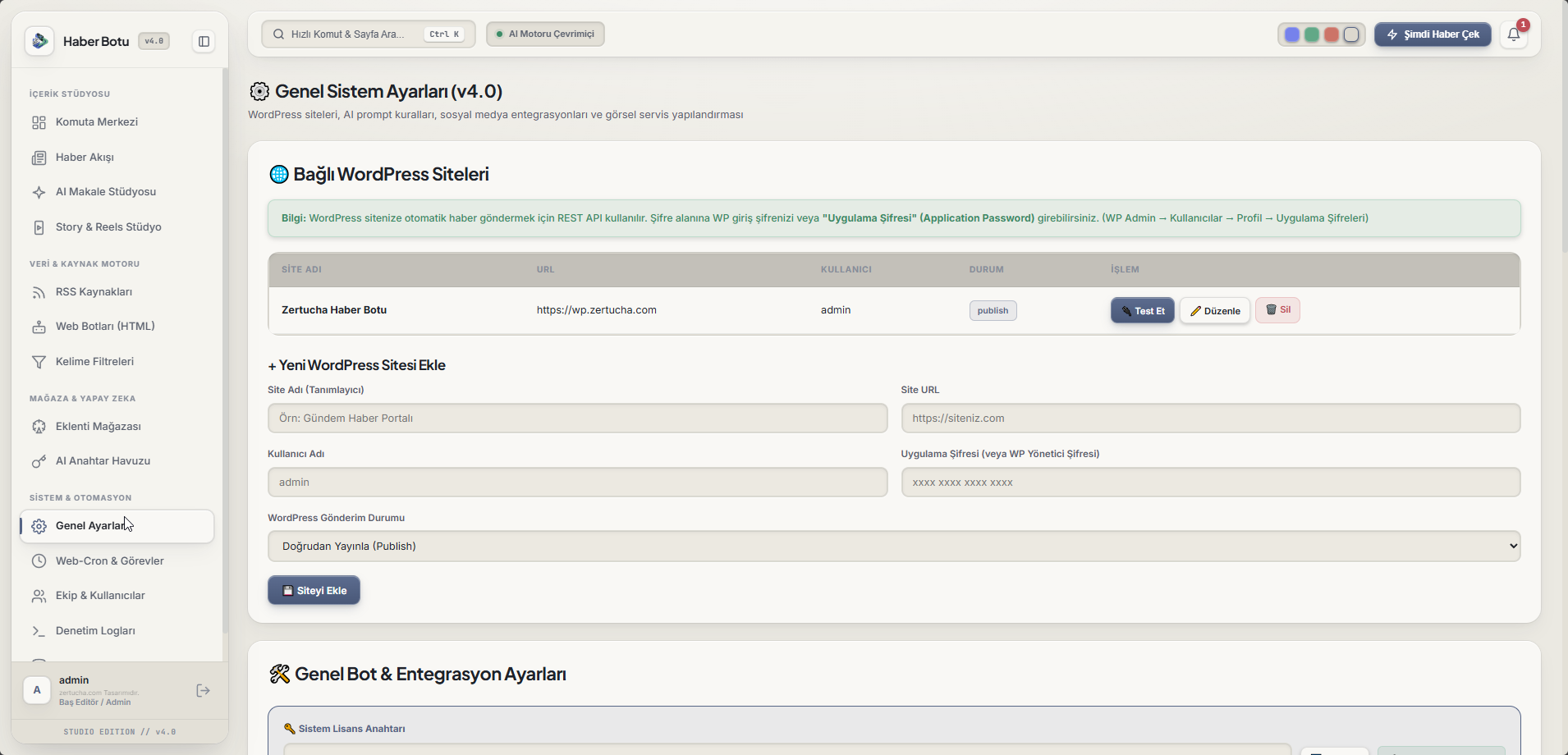Image resolution: width=1568 pixels, height=755 pixels.
Task: Focus the Hızlı Komut & Sayfa Ara search box
Action: click(368, 34)
